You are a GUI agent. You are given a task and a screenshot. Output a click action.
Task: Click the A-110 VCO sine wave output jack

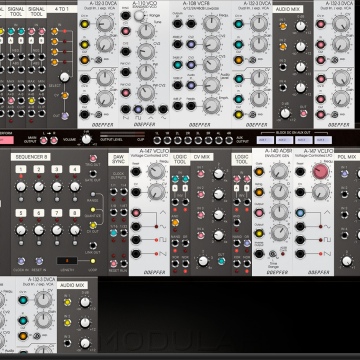tap(163, 109)
